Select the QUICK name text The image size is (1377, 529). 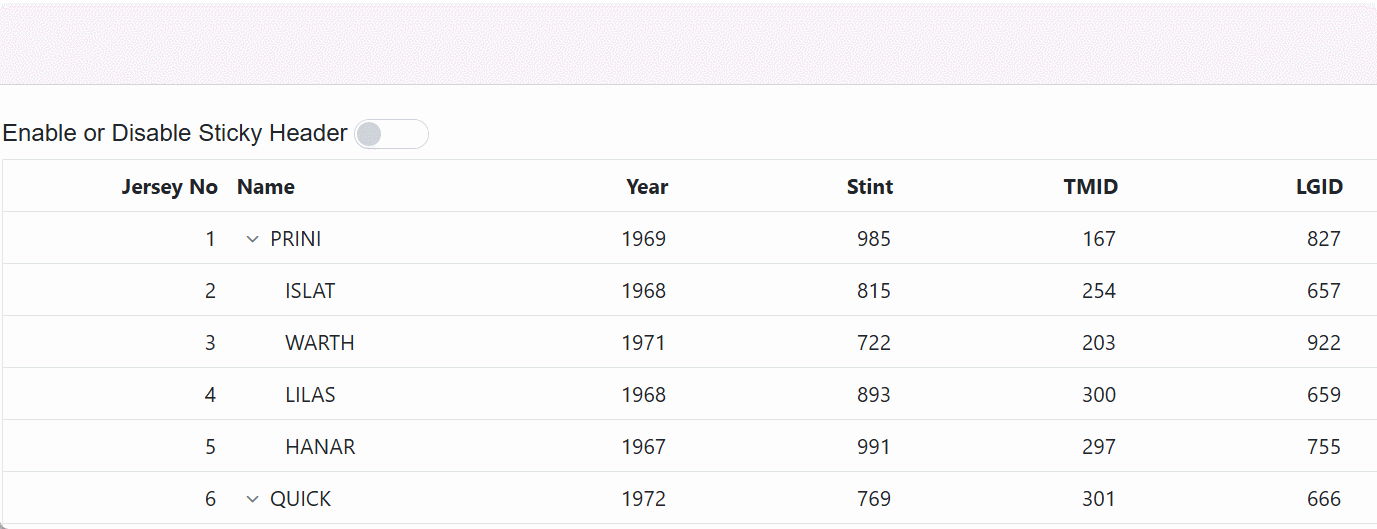pos(301,499)
